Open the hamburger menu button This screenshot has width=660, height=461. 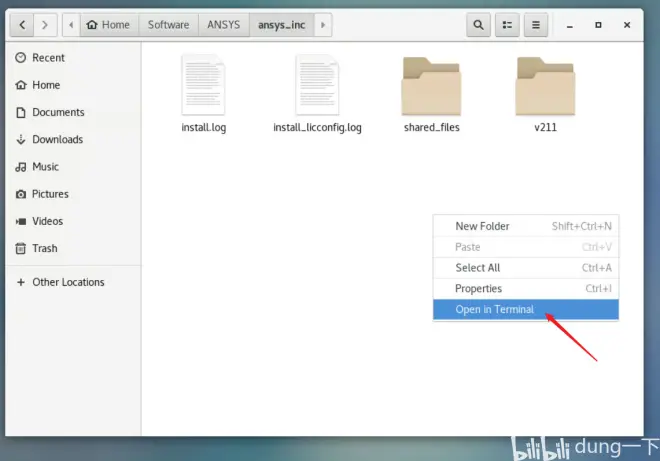click(x=536, y=25)
